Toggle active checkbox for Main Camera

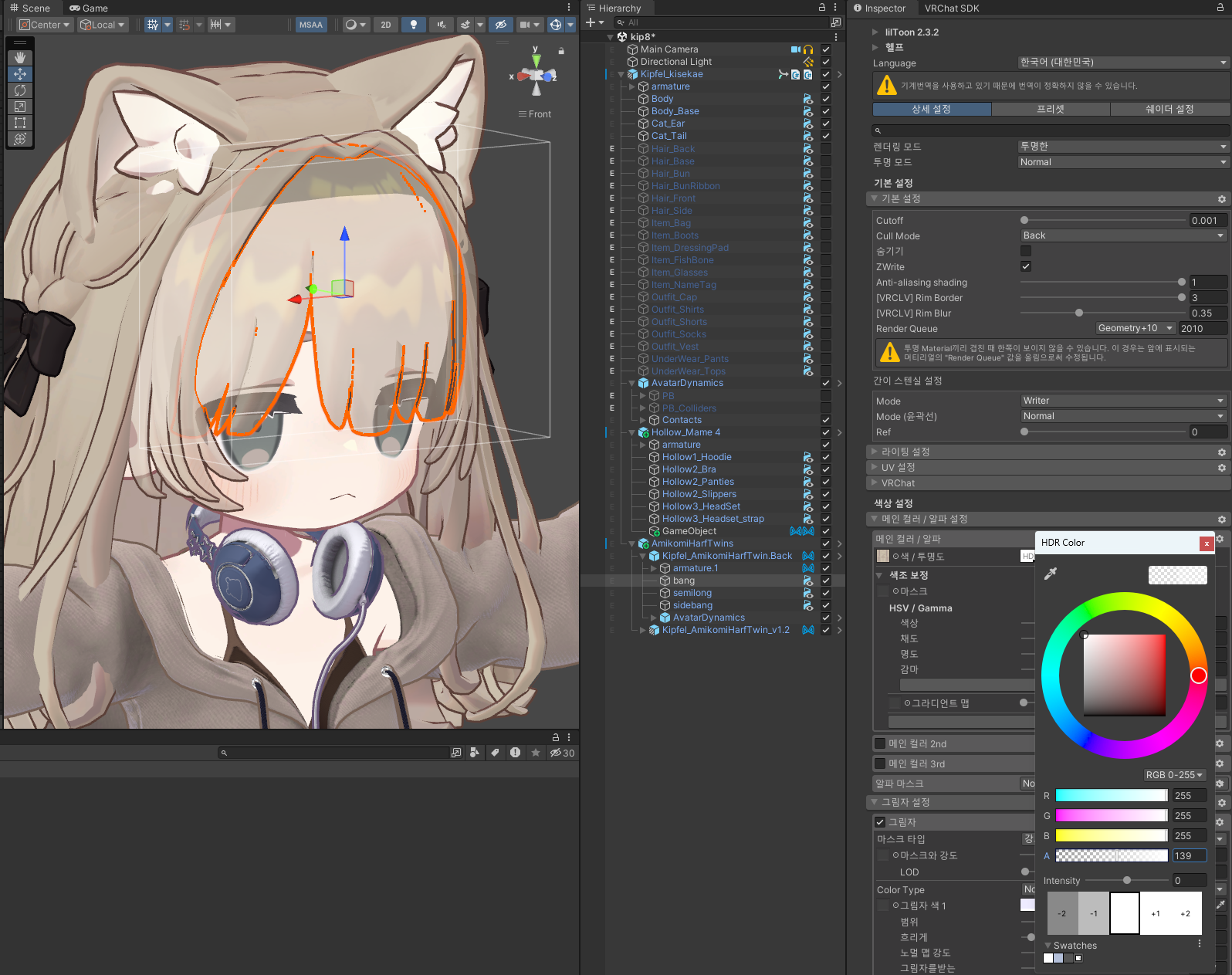[826, 49]
